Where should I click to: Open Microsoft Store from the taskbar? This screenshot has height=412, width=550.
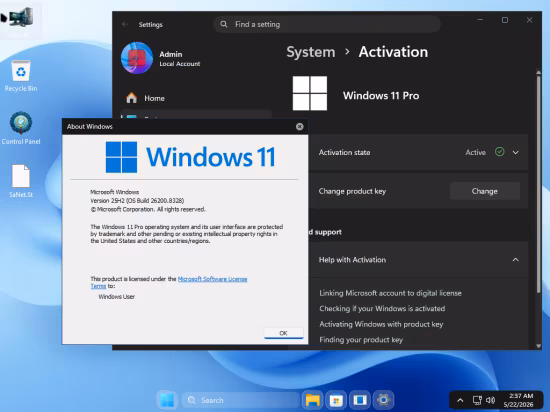tap(336, 400)
